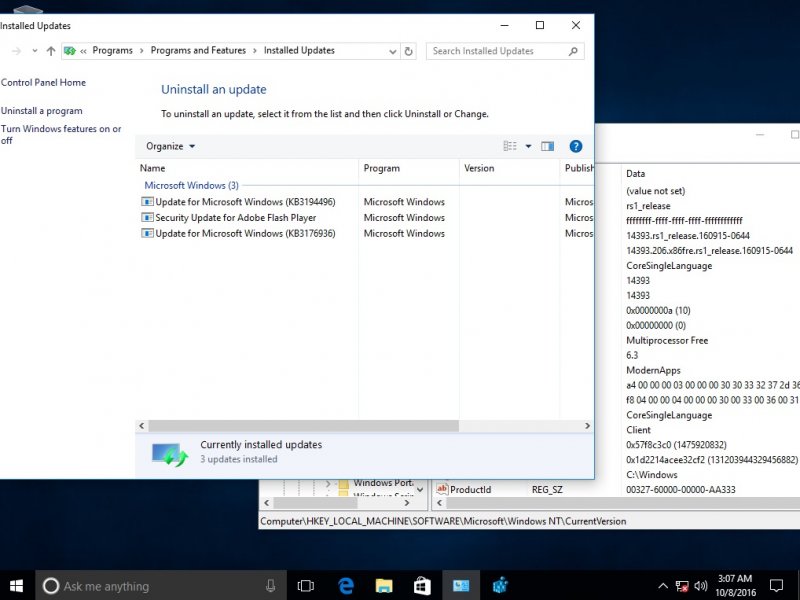Open Turn Windows features on or off
Screen dimensions: 800x600
(x=61, y=134)
